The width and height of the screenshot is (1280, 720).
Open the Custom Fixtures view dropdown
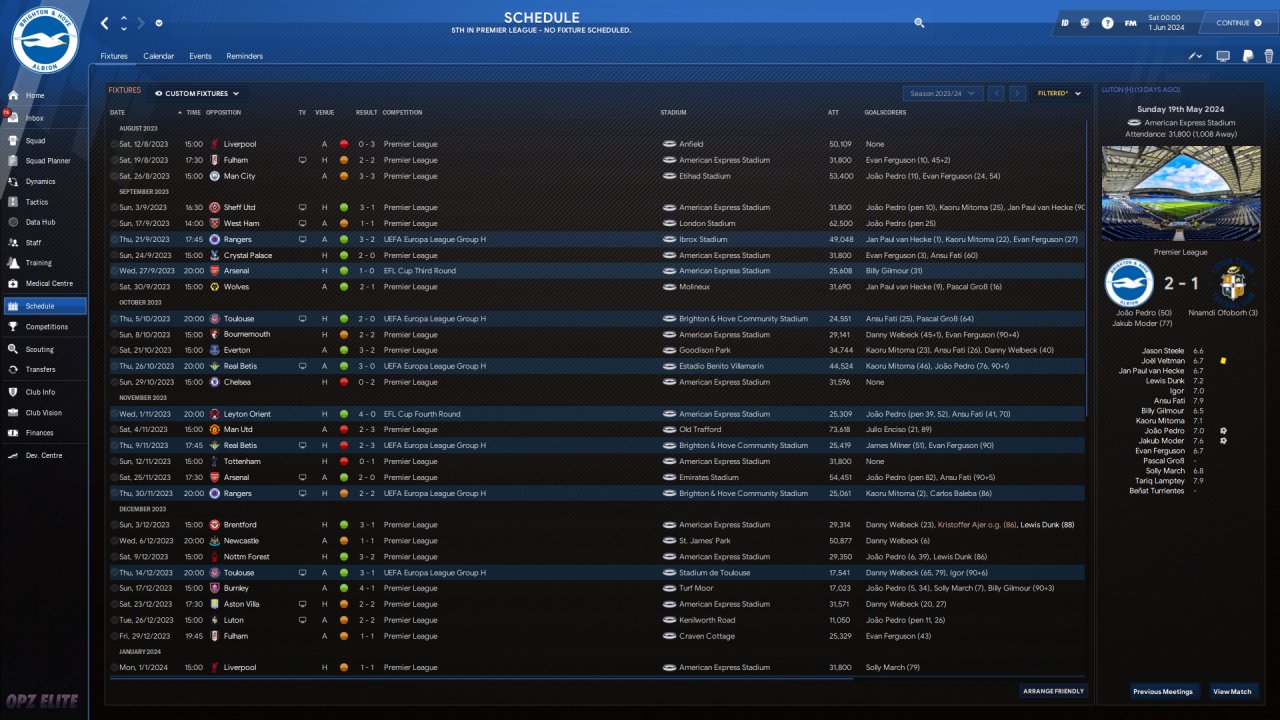click(198, 94)
